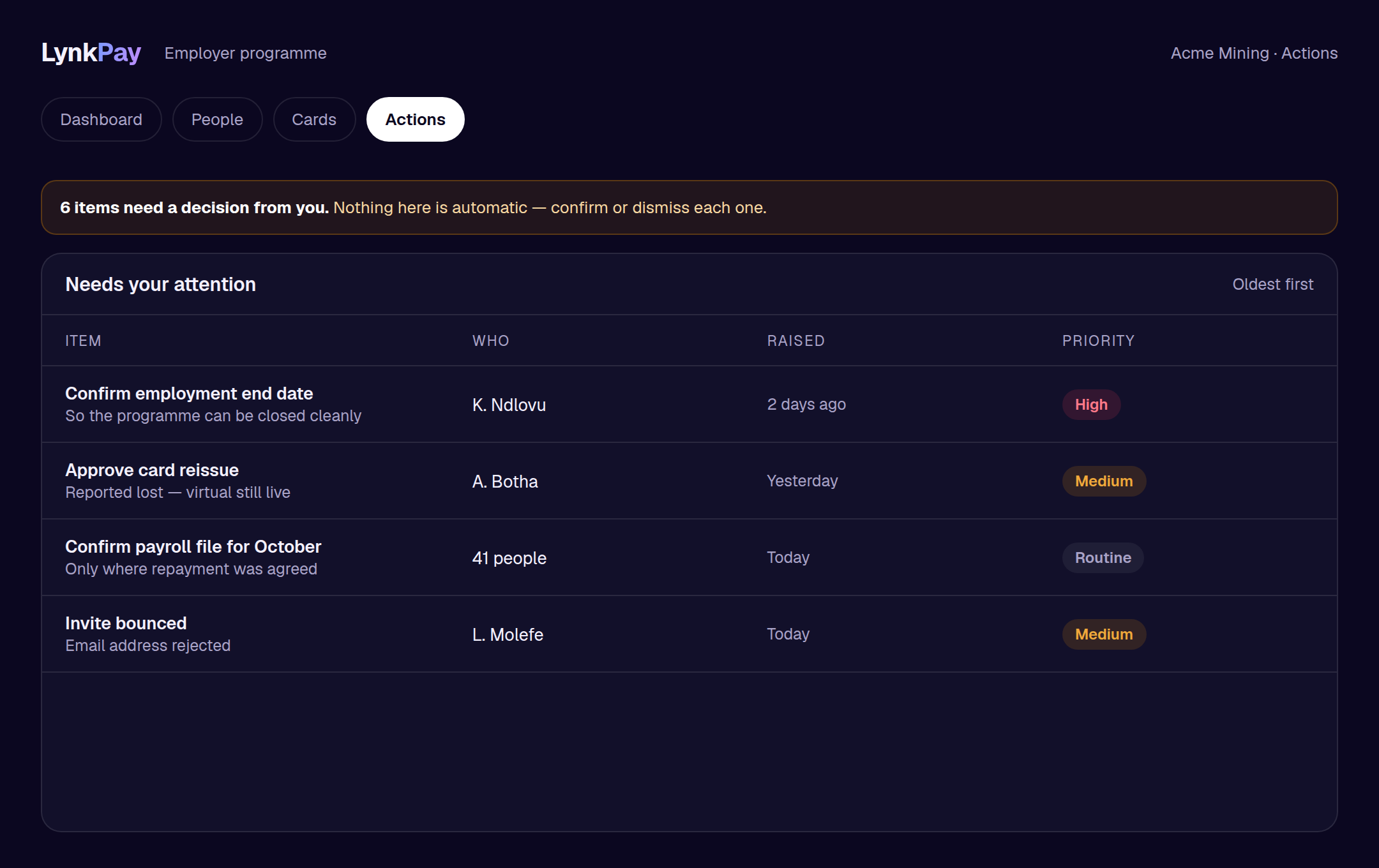Click the Medium badge on the A. Botha row

click(x=1104, y=481)
